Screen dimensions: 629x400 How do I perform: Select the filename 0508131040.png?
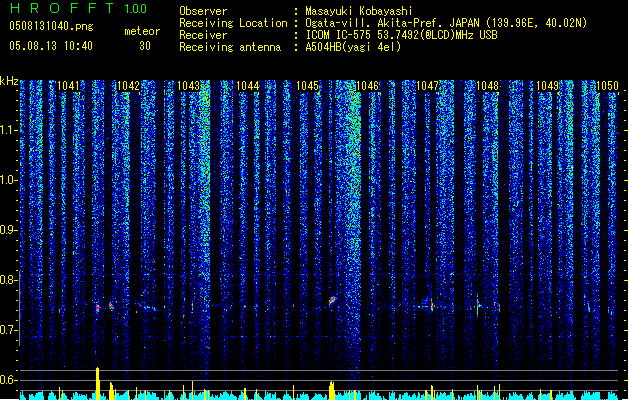[51, 26]
